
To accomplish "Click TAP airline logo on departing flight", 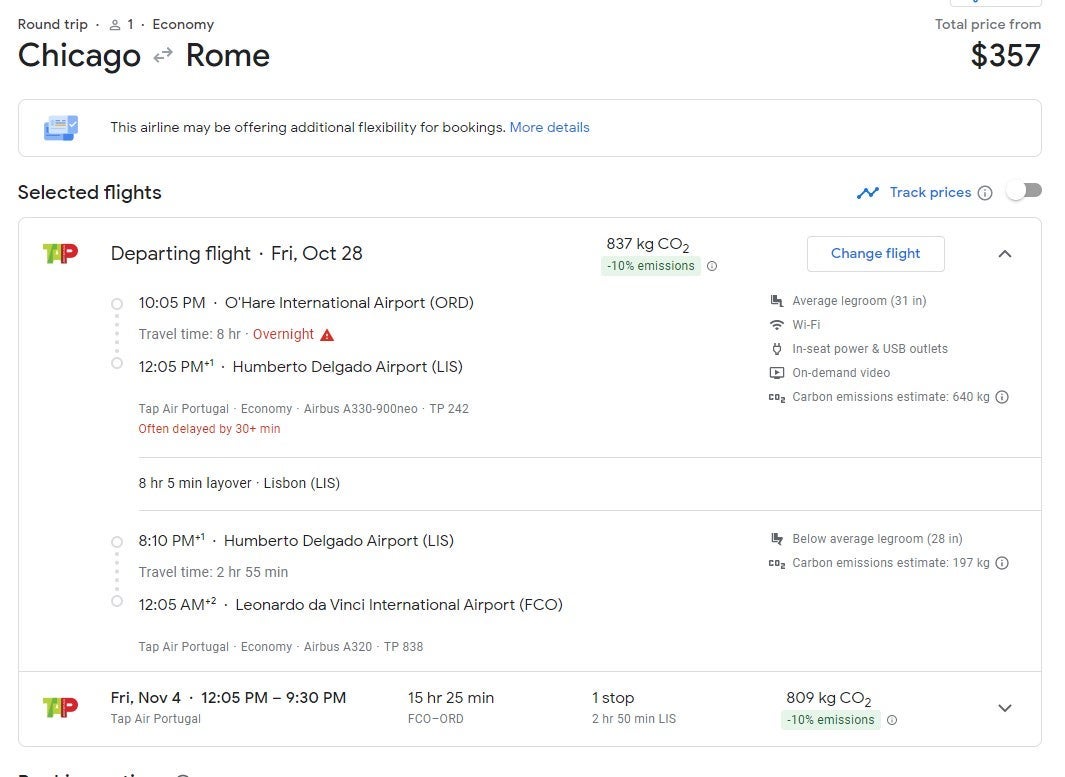I will pyautogui.click(x=60, y=254).
